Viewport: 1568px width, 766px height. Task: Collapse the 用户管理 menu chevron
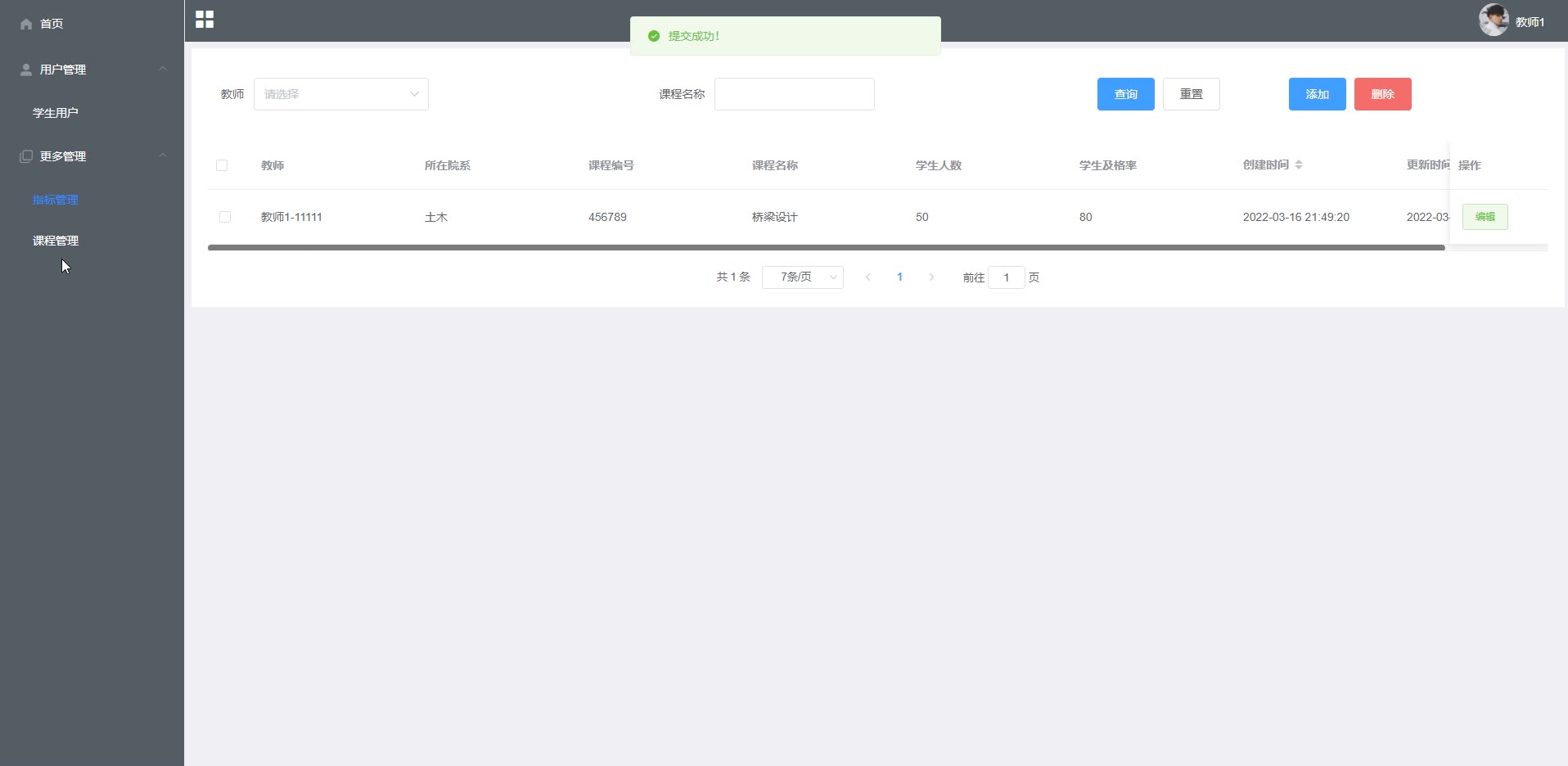coord(163,69)
